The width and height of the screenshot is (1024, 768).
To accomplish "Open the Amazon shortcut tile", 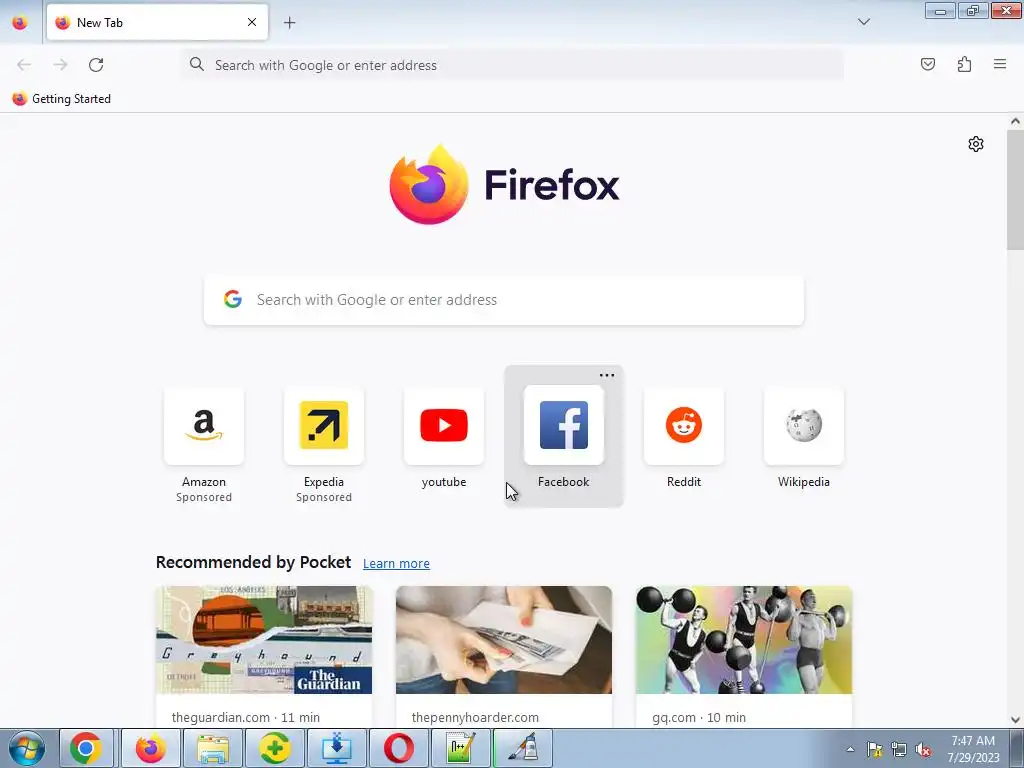I will click(204, 426).
